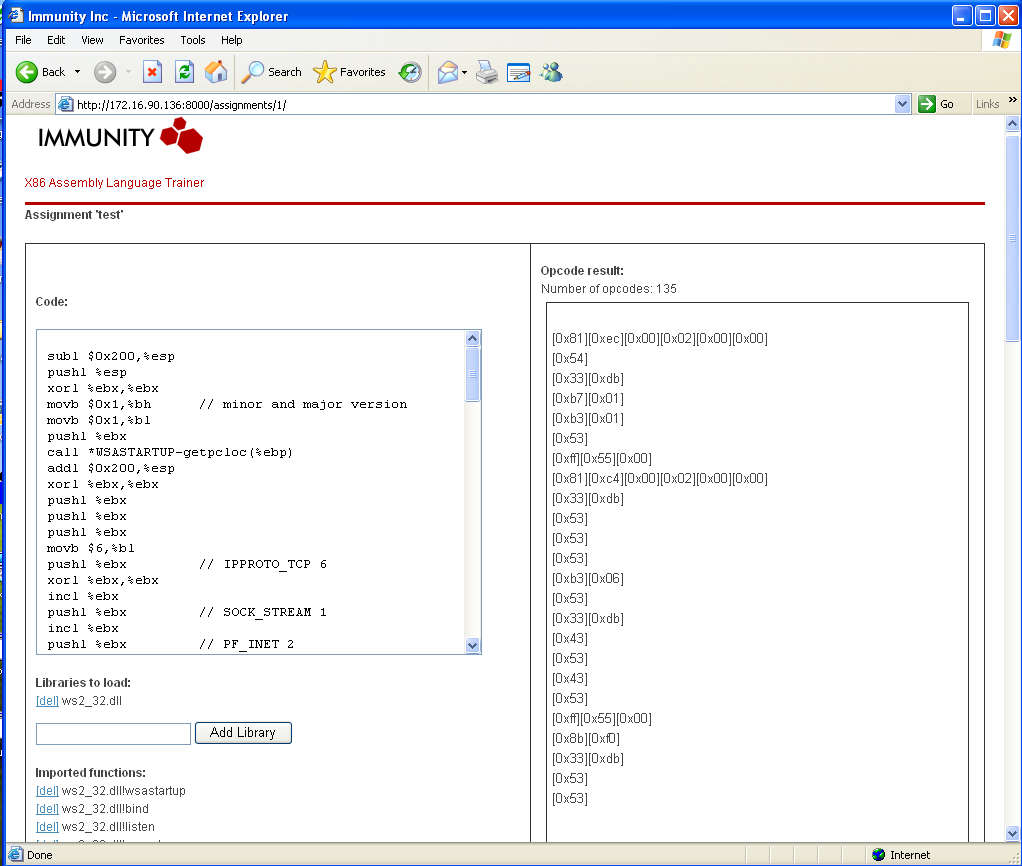Viewport: 1022px width, 866px height.
Task: Open the Mail button dropdown arrow
Action: tap(465, 72)
